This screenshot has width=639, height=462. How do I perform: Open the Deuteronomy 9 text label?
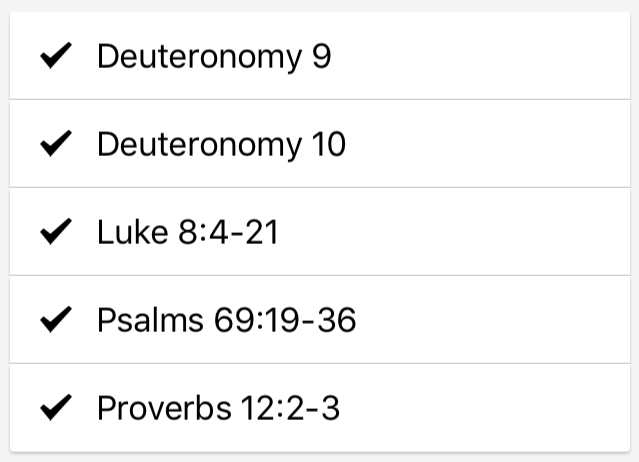point(213,57)
